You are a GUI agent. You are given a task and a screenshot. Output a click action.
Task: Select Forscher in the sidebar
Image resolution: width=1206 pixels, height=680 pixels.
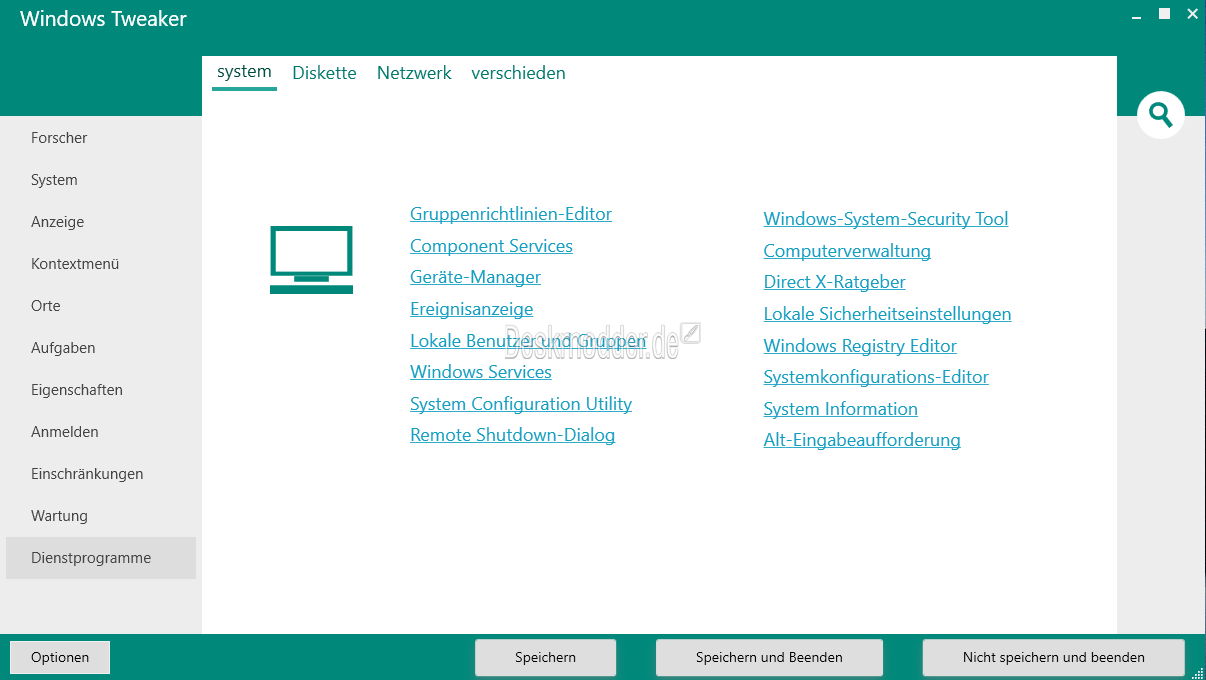click(101, 138)
